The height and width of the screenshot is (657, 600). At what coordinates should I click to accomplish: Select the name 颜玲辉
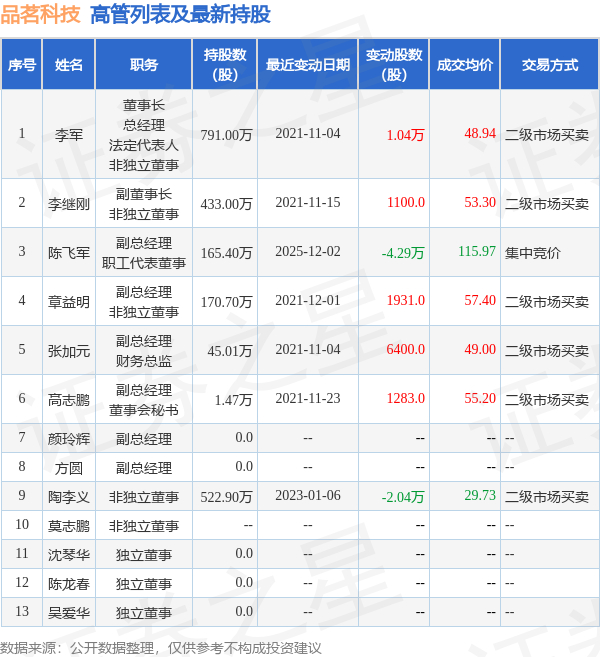69,439
